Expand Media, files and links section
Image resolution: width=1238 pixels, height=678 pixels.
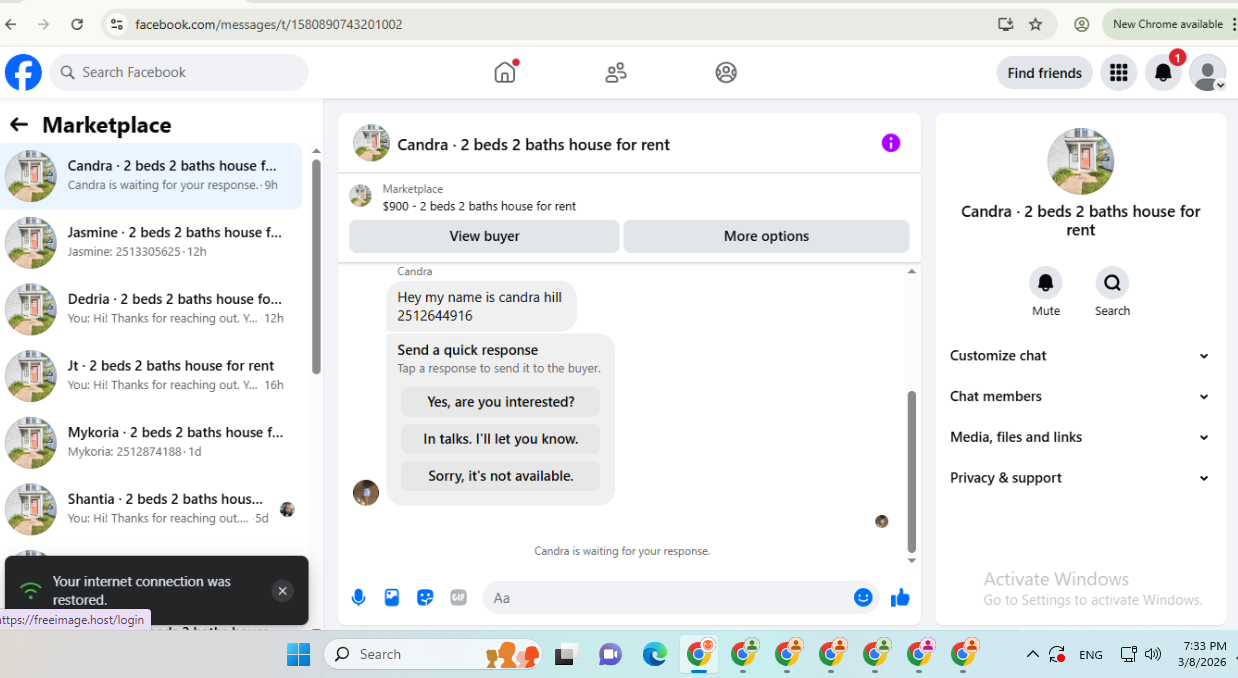point(1080,437)
